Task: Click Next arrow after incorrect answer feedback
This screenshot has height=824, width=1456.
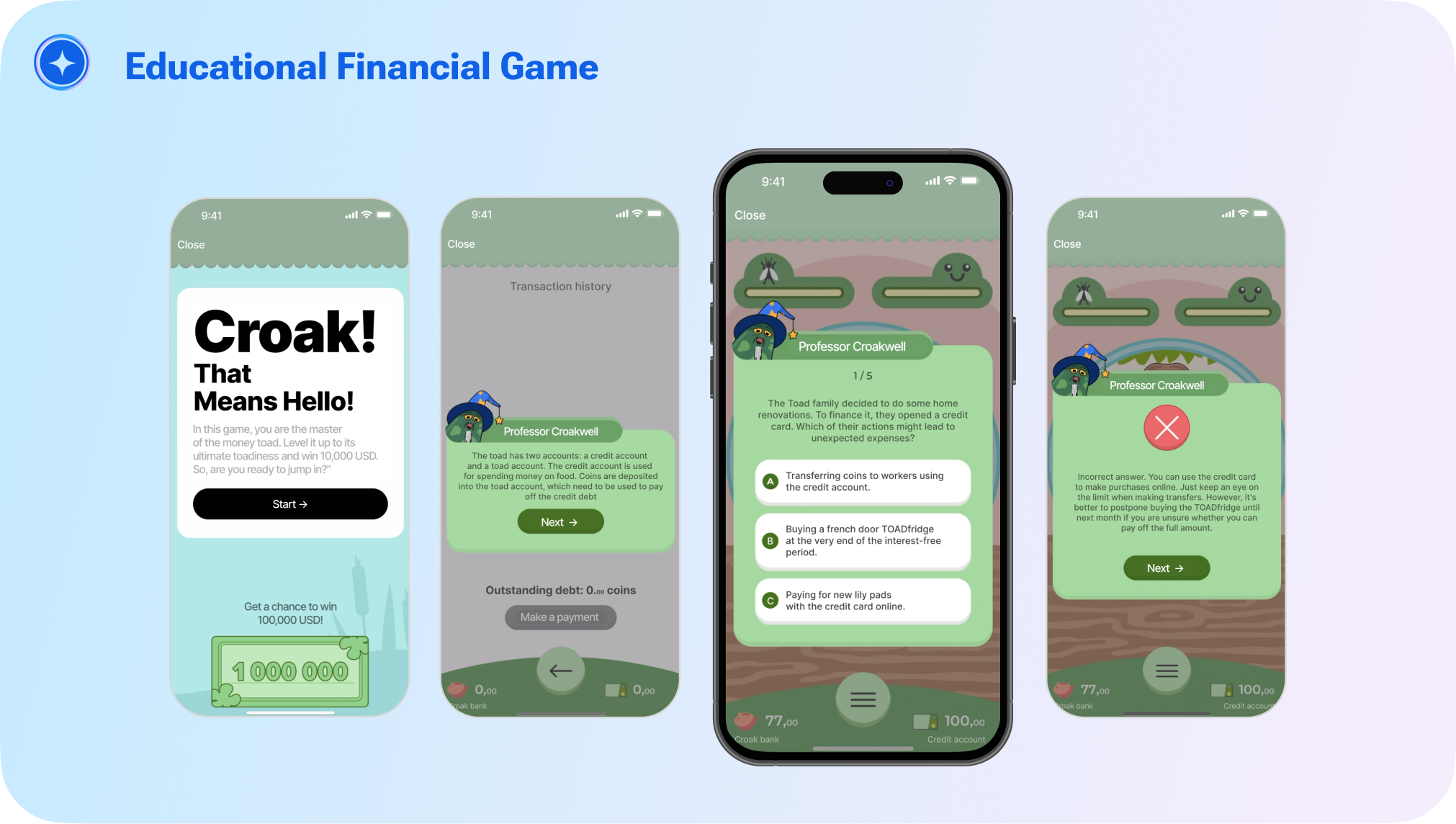Action: [x=1164, y=567]
